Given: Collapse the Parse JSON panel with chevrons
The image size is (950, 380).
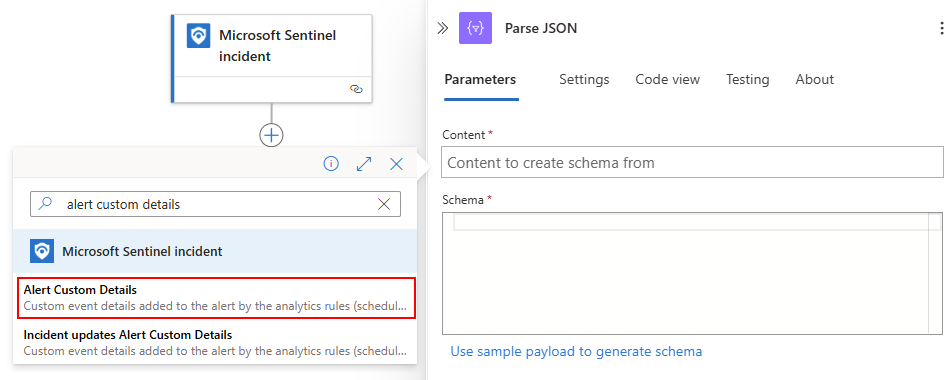Looking at the screenshot, I should click(443, 28).
